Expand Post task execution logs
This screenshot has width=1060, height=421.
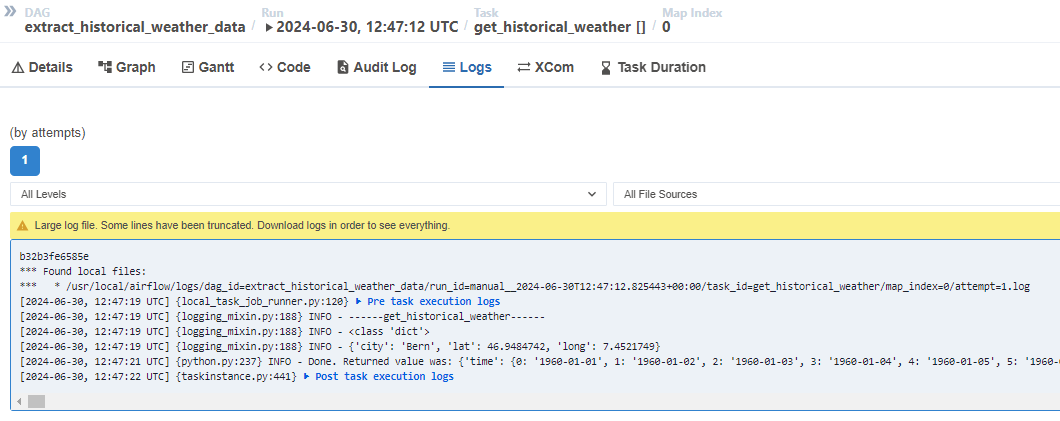[x=379, y=376]
